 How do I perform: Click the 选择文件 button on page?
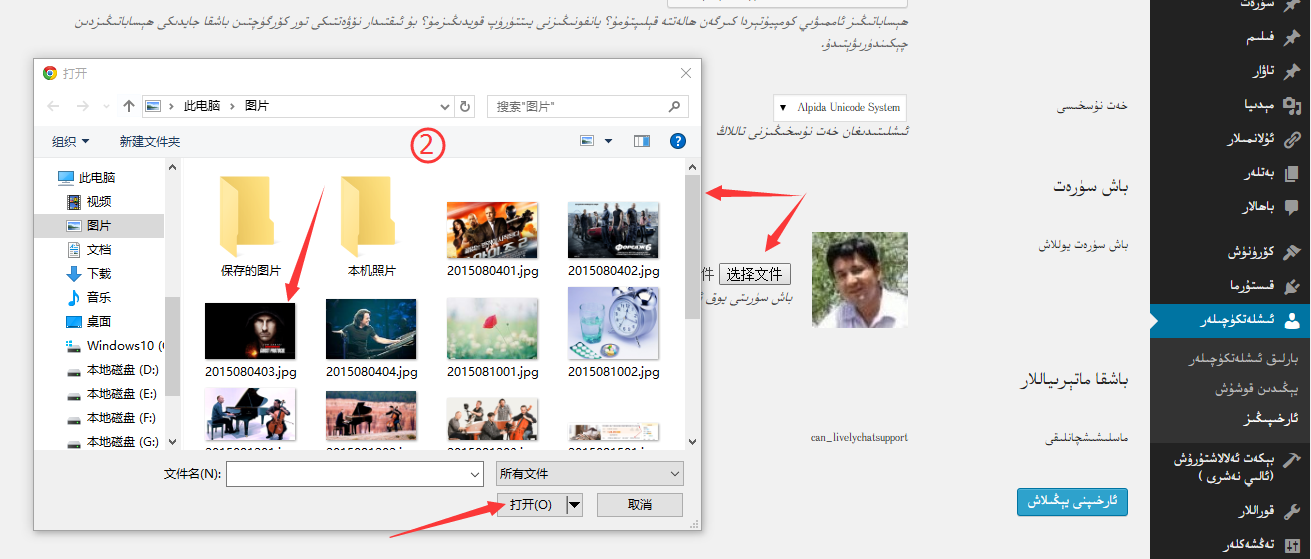[x=754, y=274]
